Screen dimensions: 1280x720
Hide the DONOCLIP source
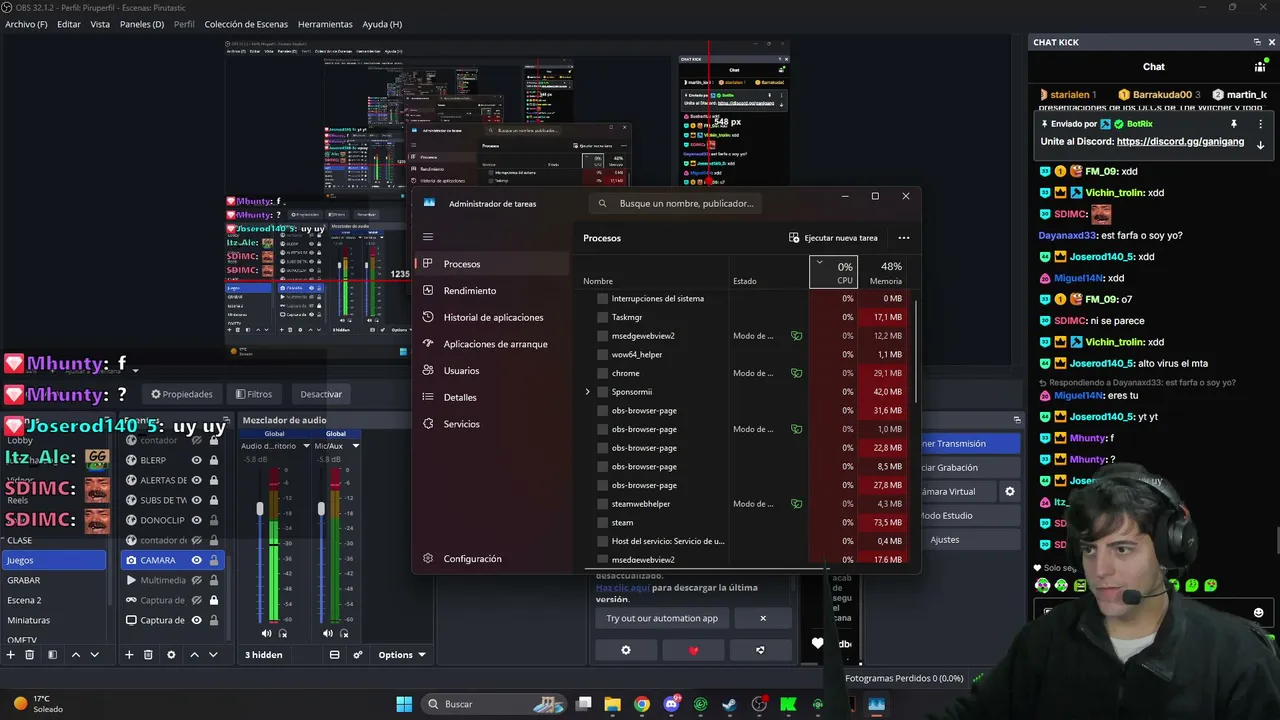point(196,520)
